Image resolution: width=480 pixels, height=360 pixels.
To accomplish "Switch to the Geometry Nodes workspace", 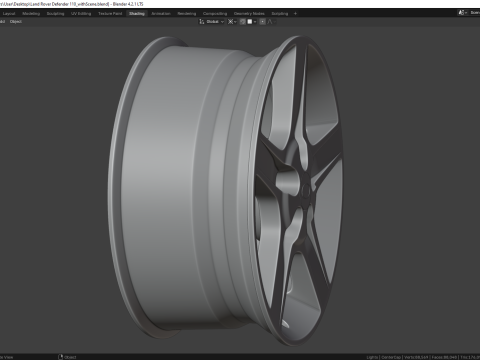I will tap(249, 14).
